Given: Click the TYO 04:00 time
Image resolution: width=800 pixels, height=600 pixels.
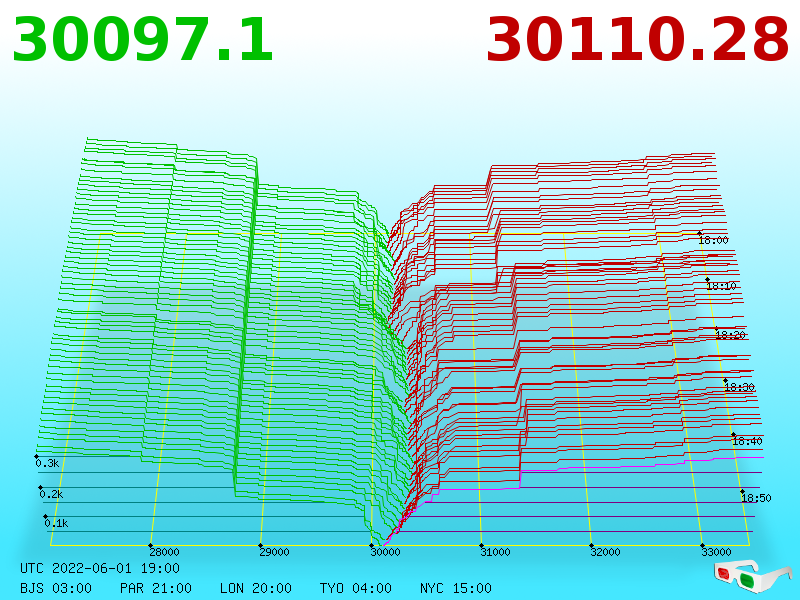Looking at the screenshot, I should tap(356, 588).
